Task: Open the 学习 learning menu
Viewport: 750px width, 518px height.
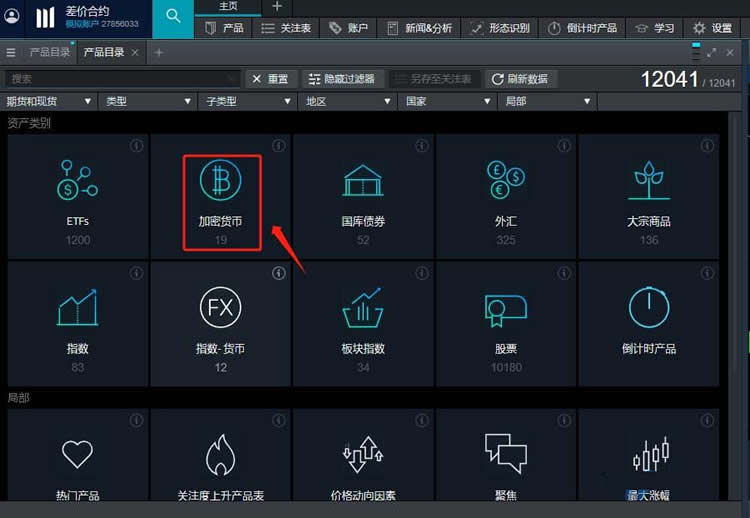Action: 654,28
